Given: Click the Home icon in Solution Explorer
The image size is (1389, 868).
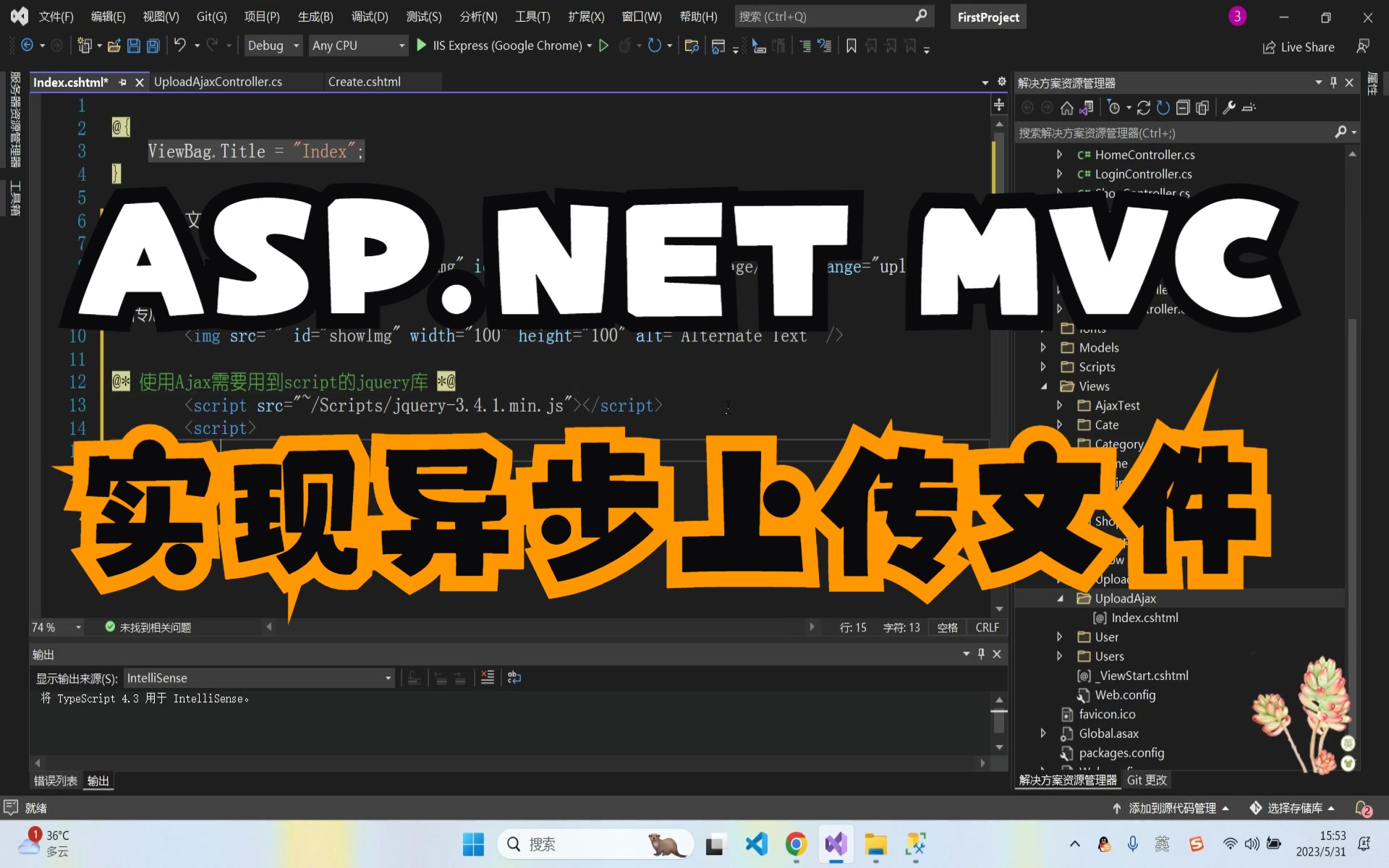Looking at the screenshot, I should click(x=1066, y=108).
